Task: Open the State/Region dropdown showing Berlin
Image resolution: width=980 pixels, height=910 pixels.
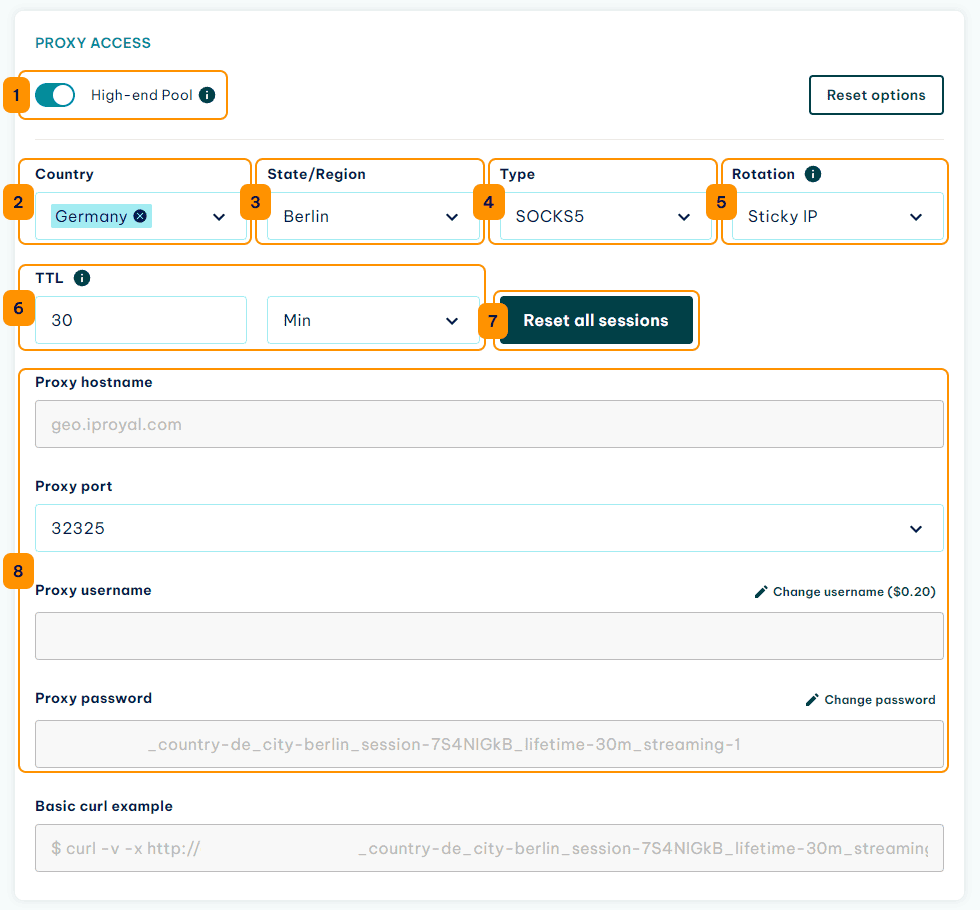Action: click(x=373, y=216)
